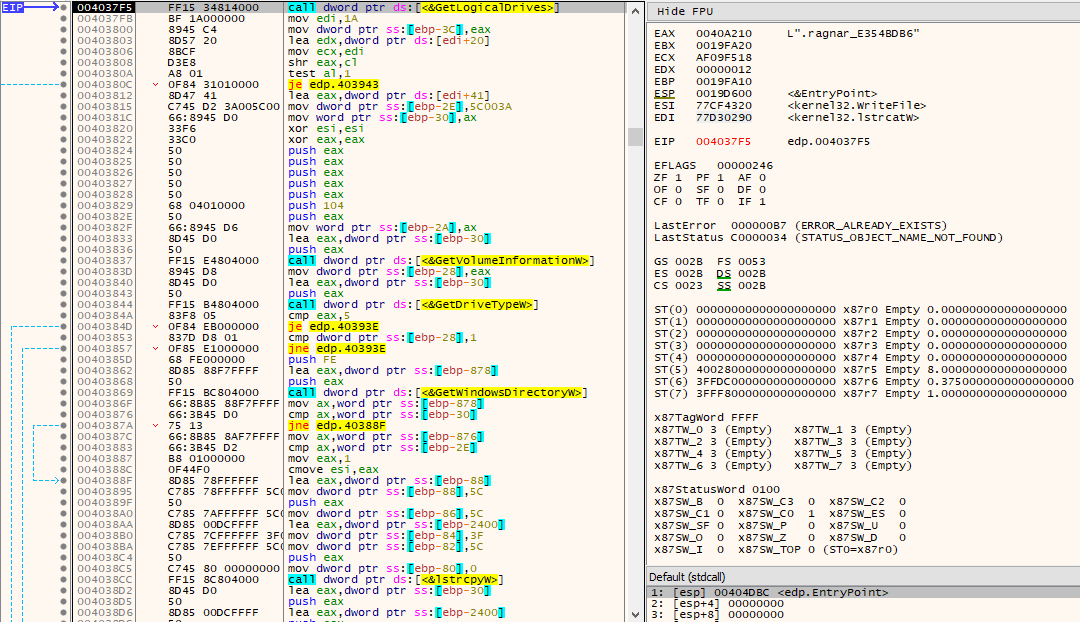1080x622 pixels.
Task: Click LastStatus value C0000034
Action: coord(759,238)
